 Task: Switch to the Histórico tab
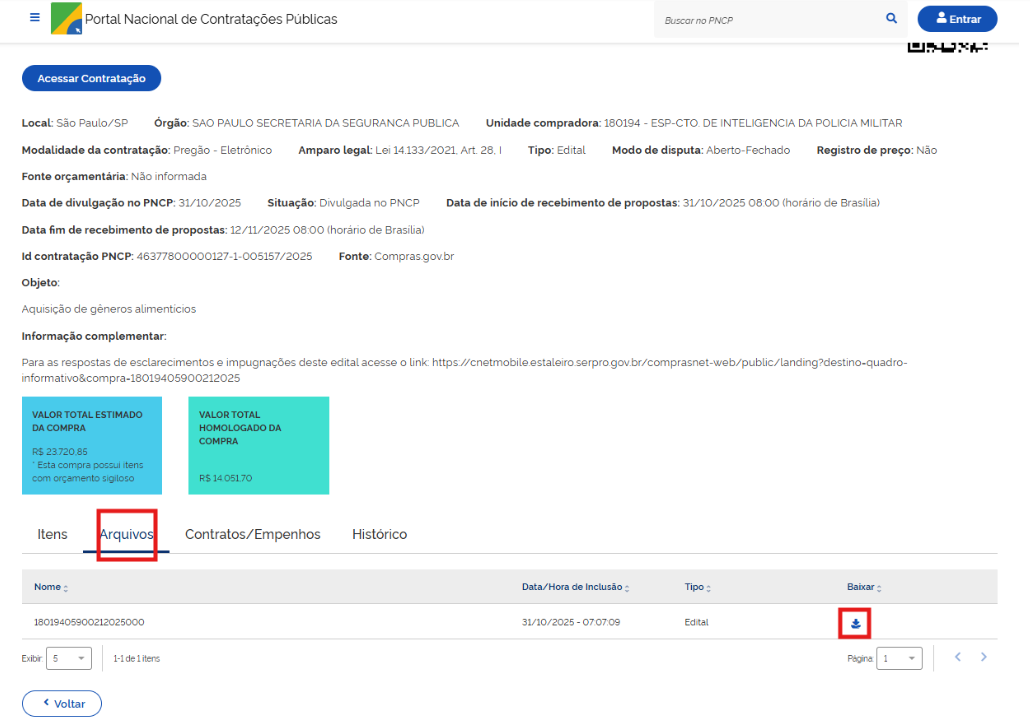379,534
